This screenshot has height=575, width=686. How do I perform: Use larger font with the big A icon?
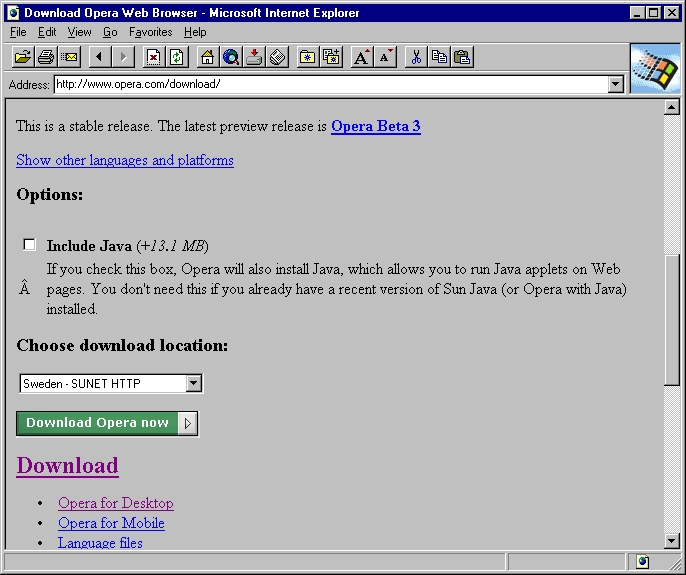362,57
